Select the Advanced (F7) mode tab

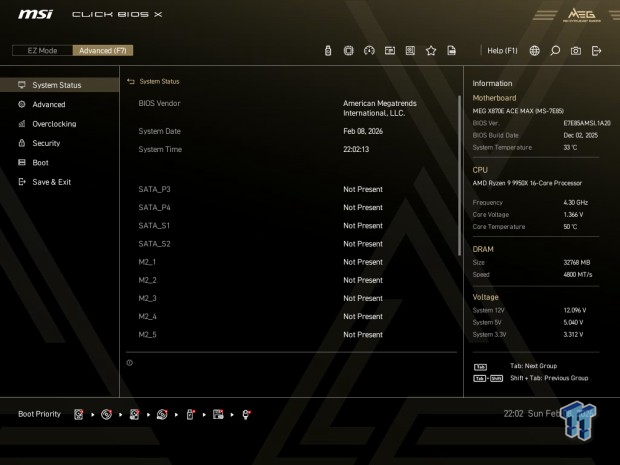(103, 50)
